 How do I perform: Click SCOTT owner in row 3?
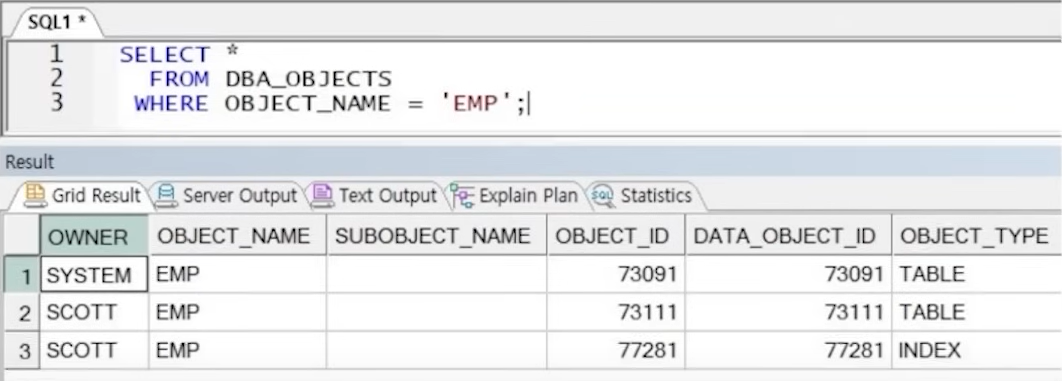coord(94,351)
